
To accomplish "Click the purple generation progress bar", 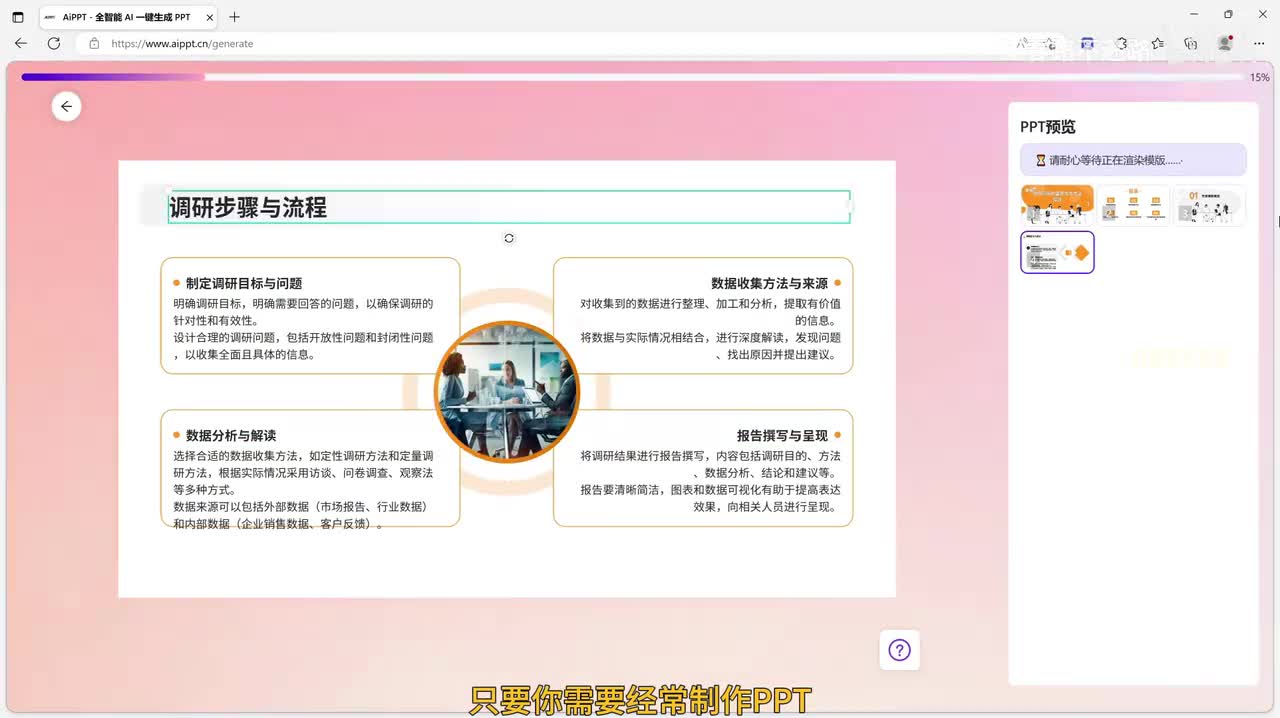I will click(x=112, y=77).
